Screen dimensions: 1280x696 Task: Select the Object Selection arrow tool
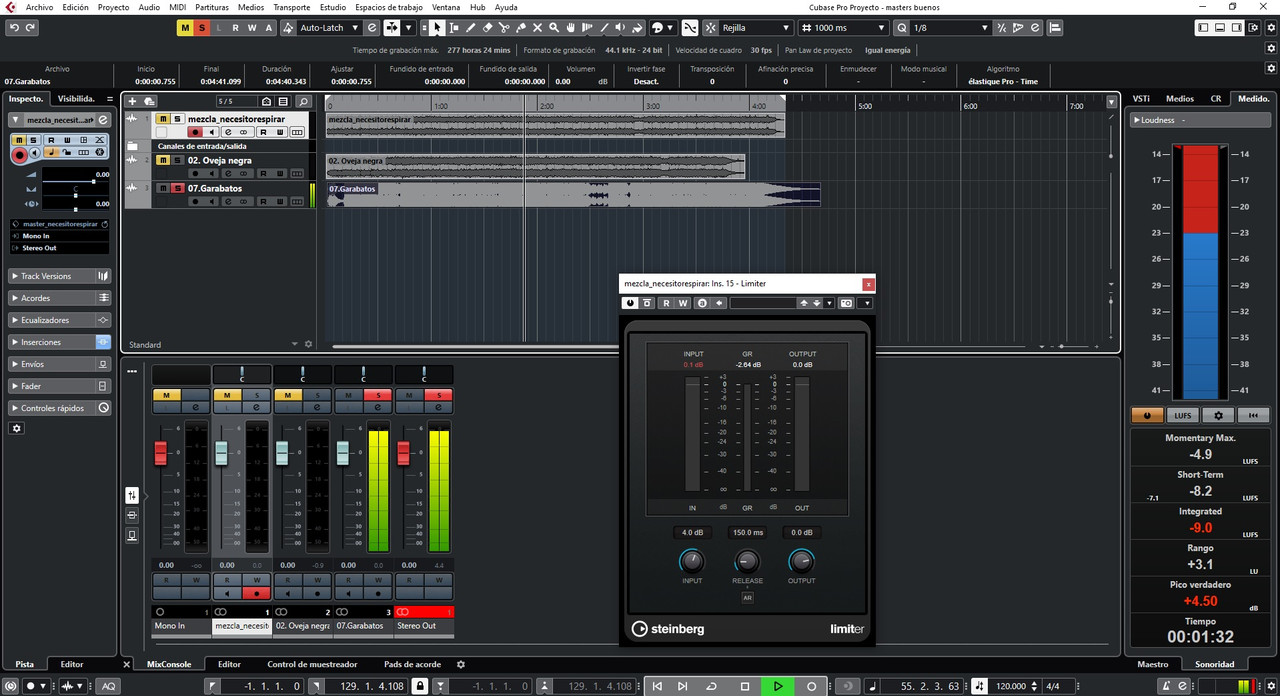click(x=437, y=27)
